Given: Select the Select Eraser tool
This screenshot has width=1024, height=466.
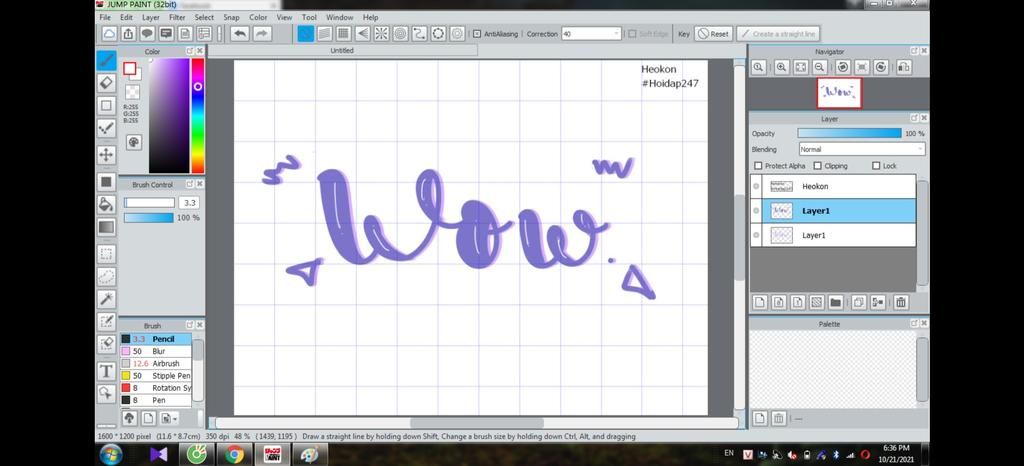Looking at the screenshot, I should coord(106,343).
